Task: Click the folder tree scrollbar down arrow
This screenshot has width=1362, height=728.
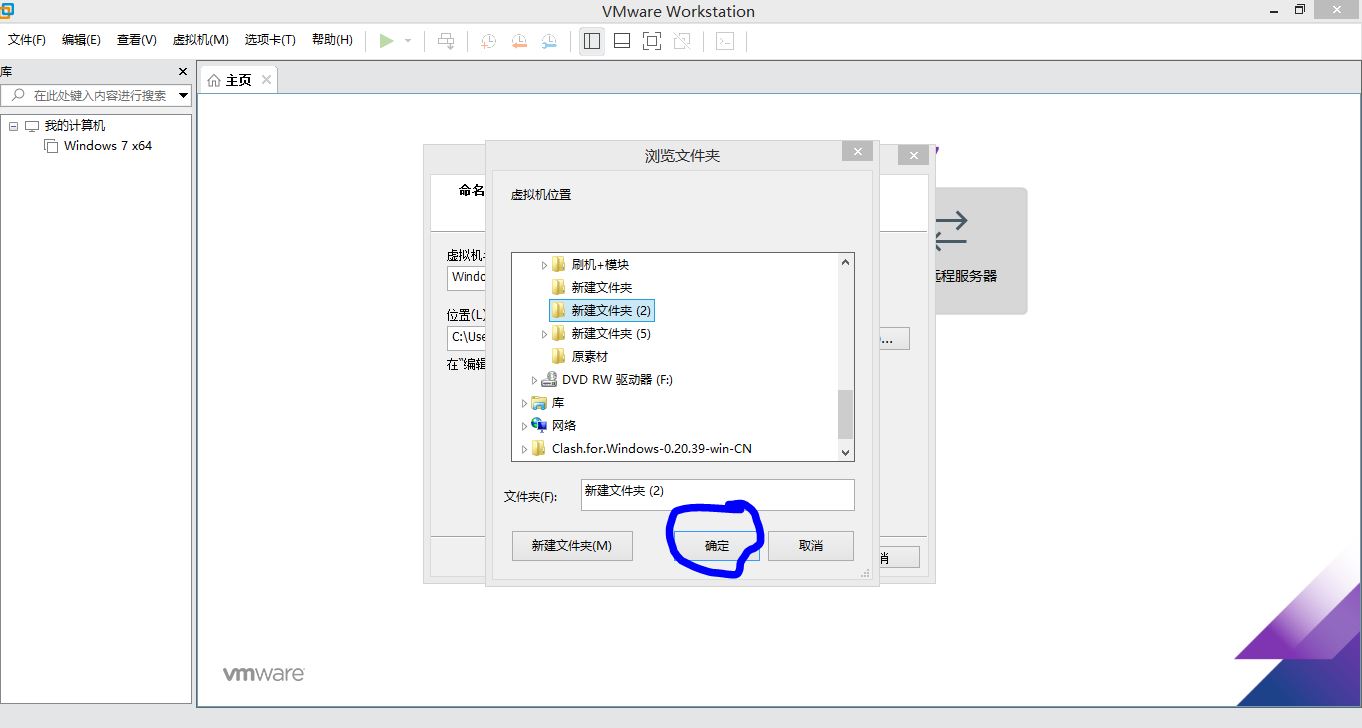Action: coord(846,452)
